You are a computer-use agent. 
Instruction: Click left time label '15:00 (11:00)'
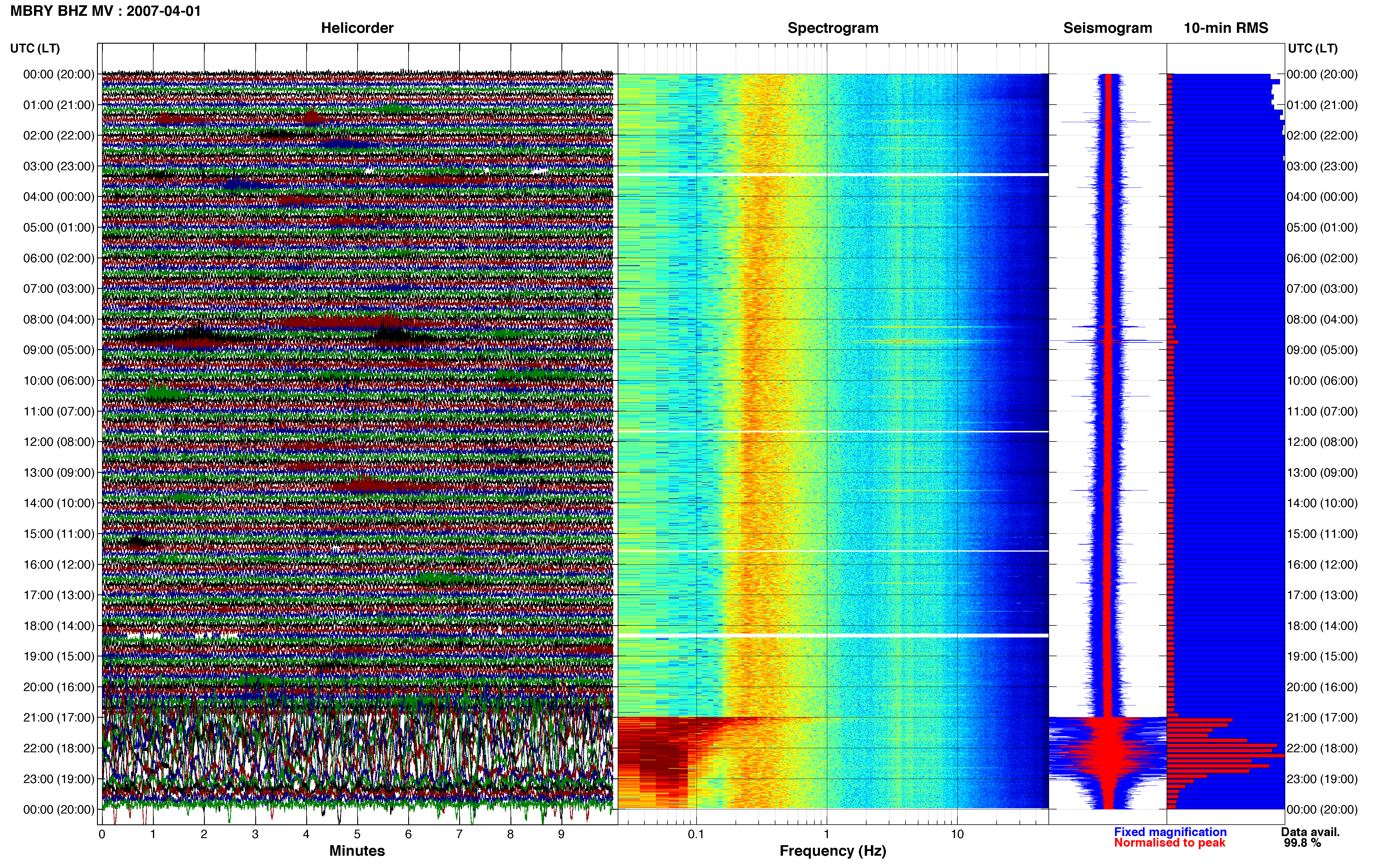pos(59,534)
